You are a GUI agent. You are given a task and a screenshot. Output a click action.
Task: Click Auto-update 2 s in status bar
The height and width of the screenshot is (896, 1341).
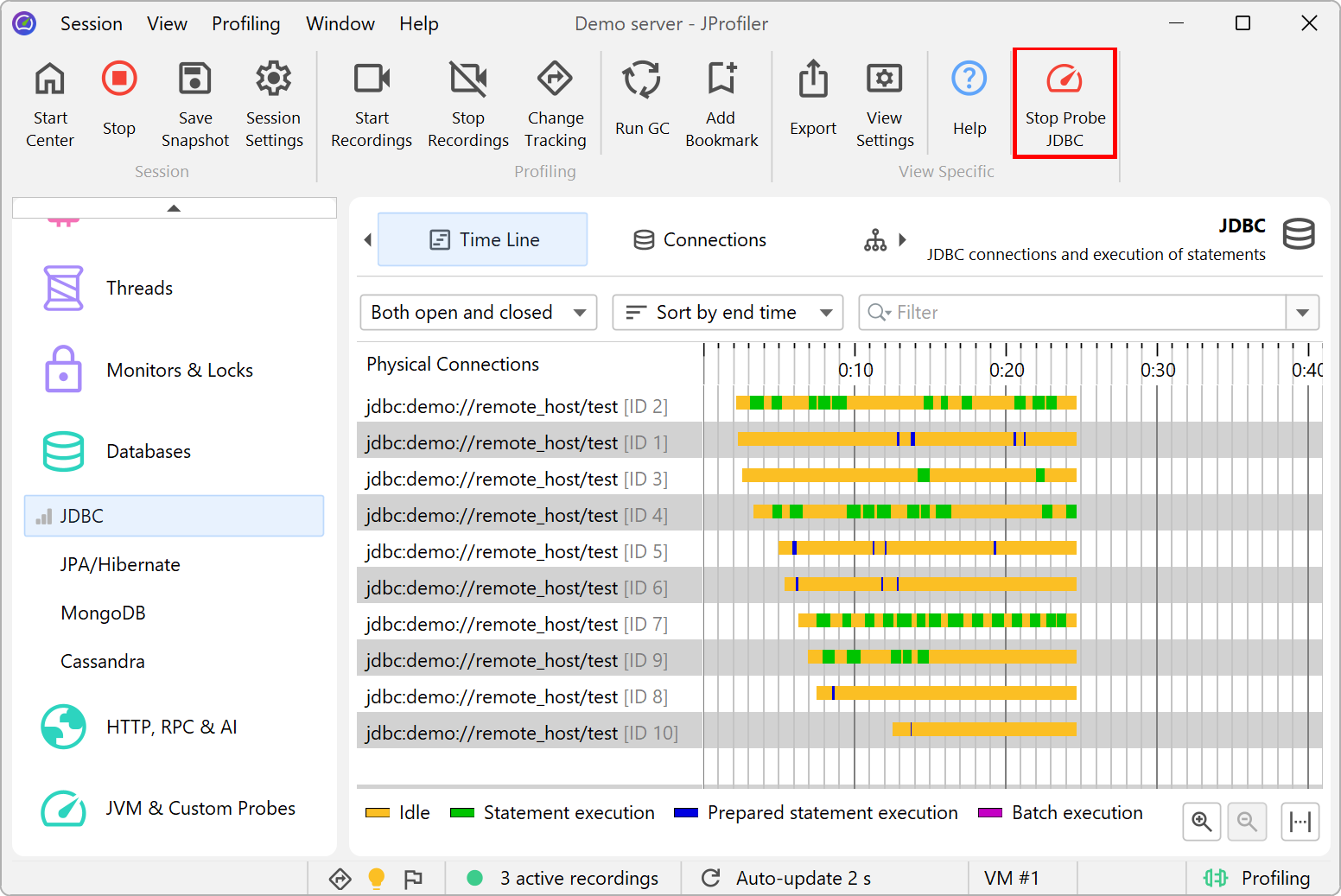tap(788, 878)
